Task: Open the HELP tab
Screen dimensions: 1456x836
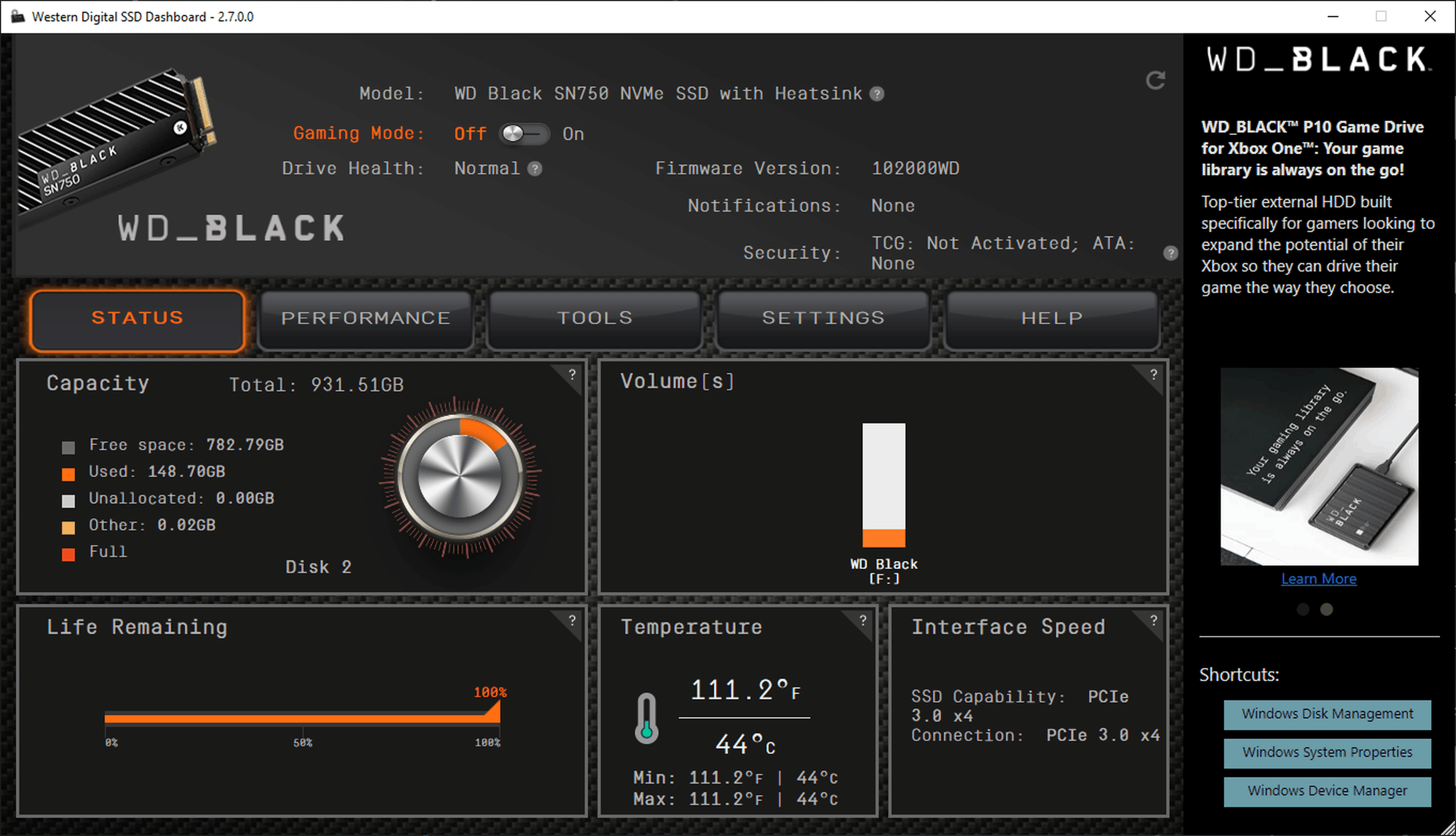Action: tap(1052, 320)
